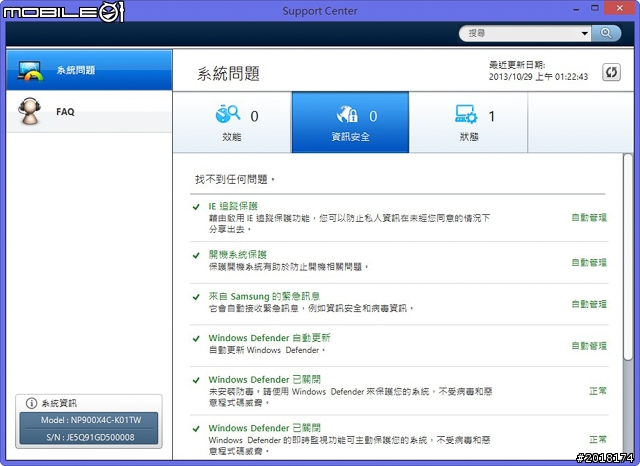Close the Support Center window
The height and width of the screenshot is (466, 640).
tap(620, 8)
